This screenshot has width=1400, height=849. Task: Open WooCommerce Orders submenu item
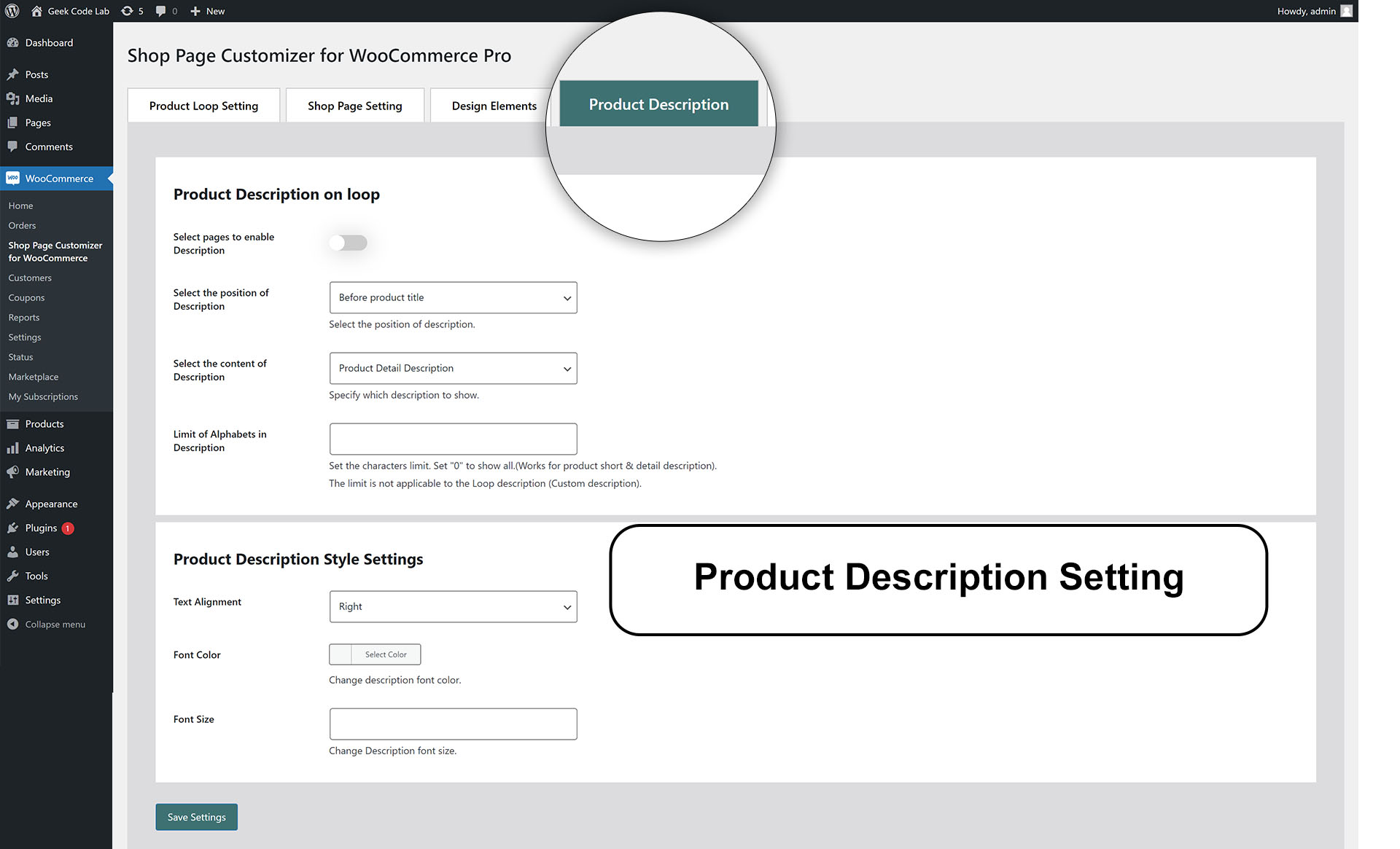pyautogui.click(x=22, y=225)
